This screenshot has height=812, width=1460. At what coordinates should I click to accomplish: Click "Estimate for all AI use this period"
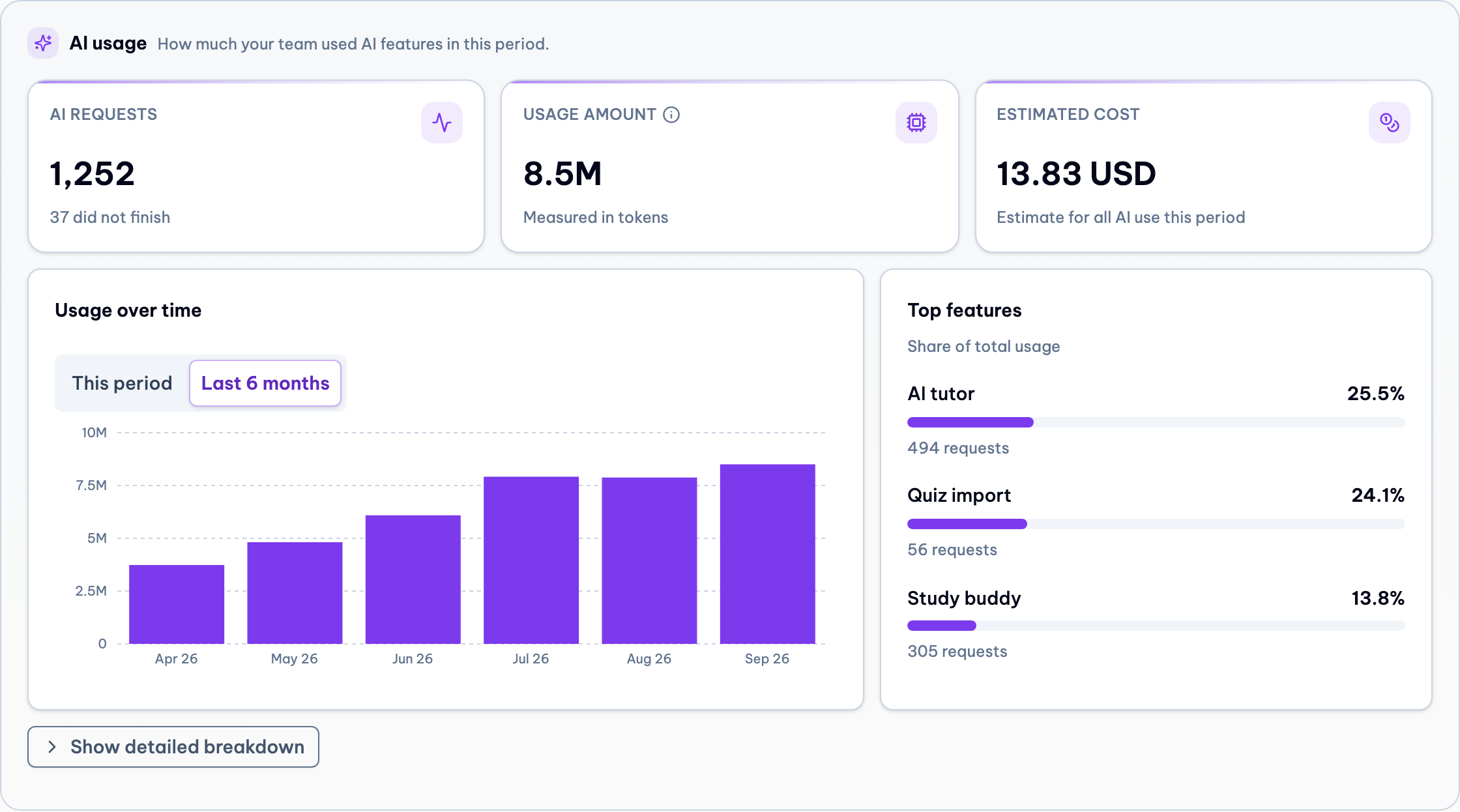click(1121, 217)
